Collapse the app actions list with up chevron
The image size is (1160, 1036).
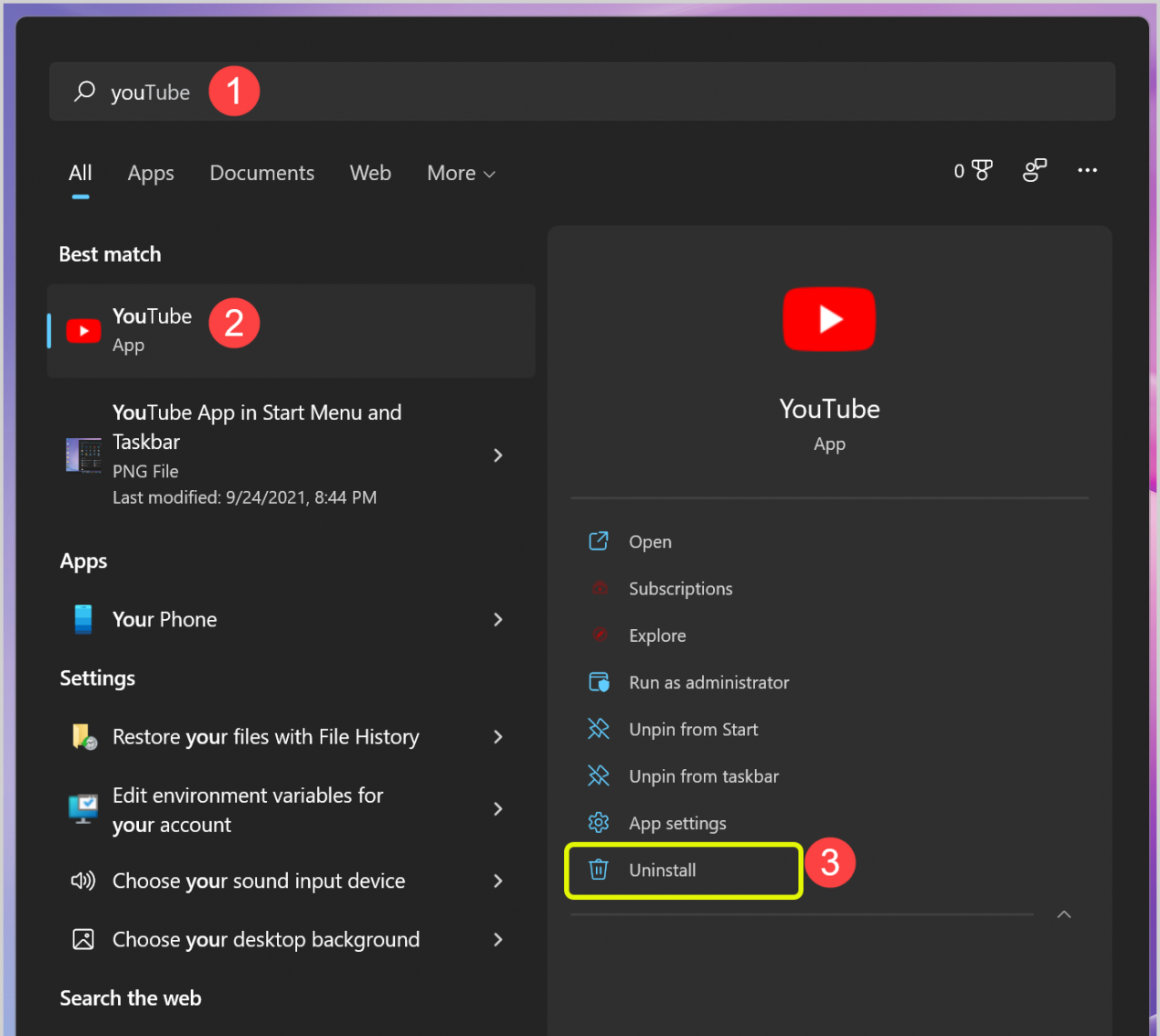[1064, 914]
